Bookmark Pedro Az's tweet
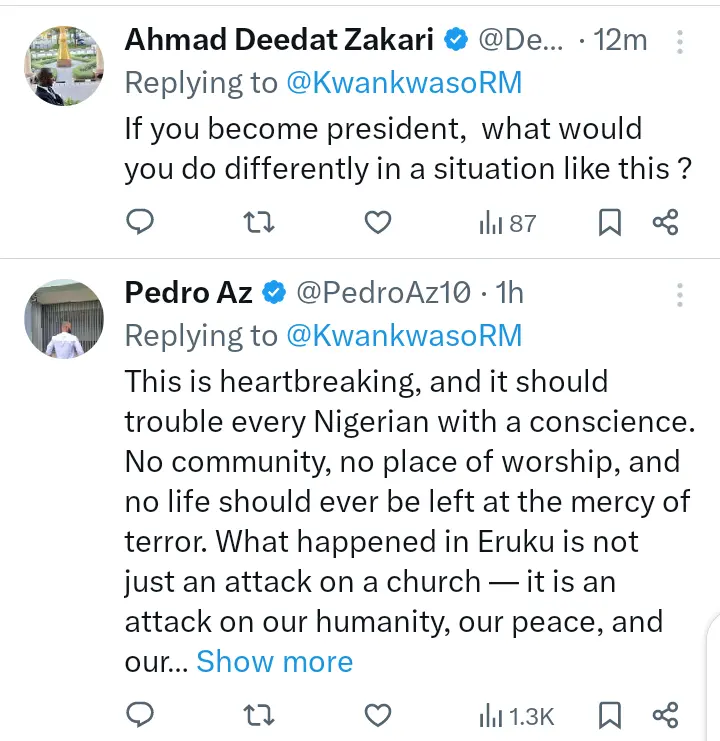 [609, 714]
